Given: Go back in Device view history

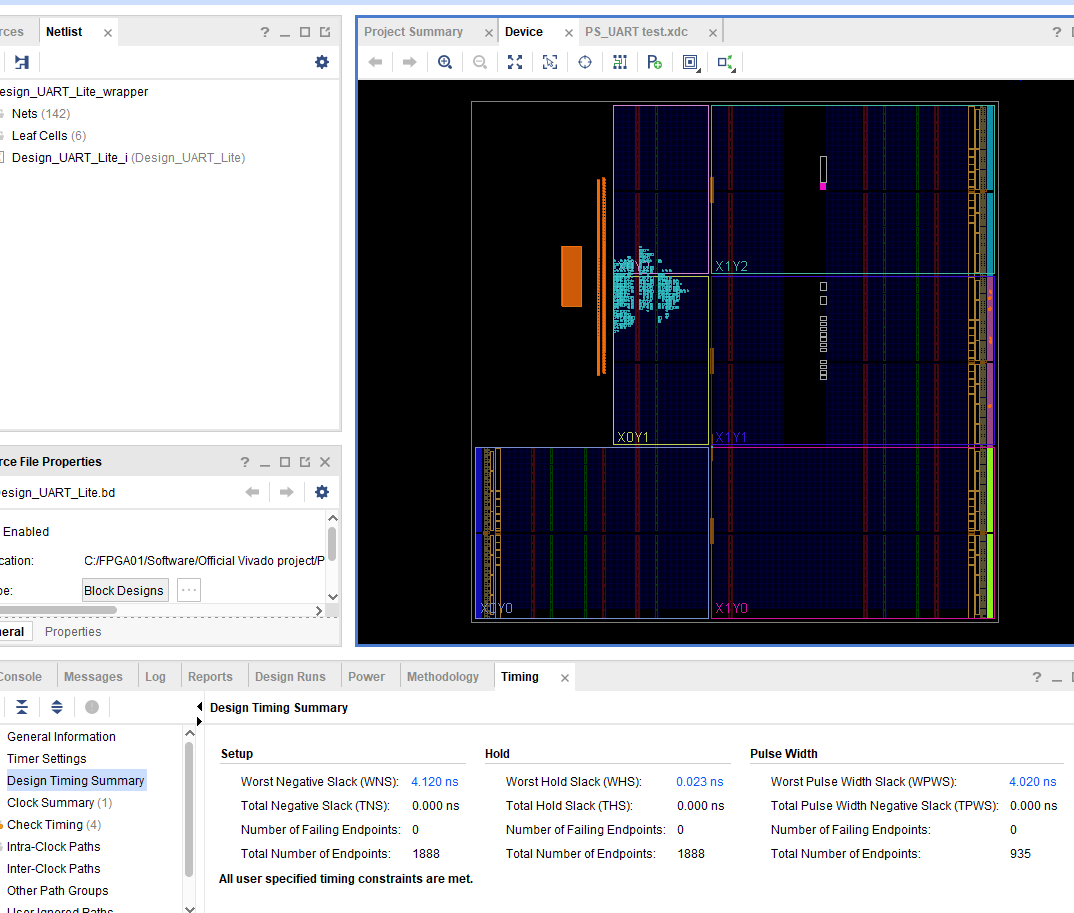Looking at the screenshot, I should tap(375, 62).
